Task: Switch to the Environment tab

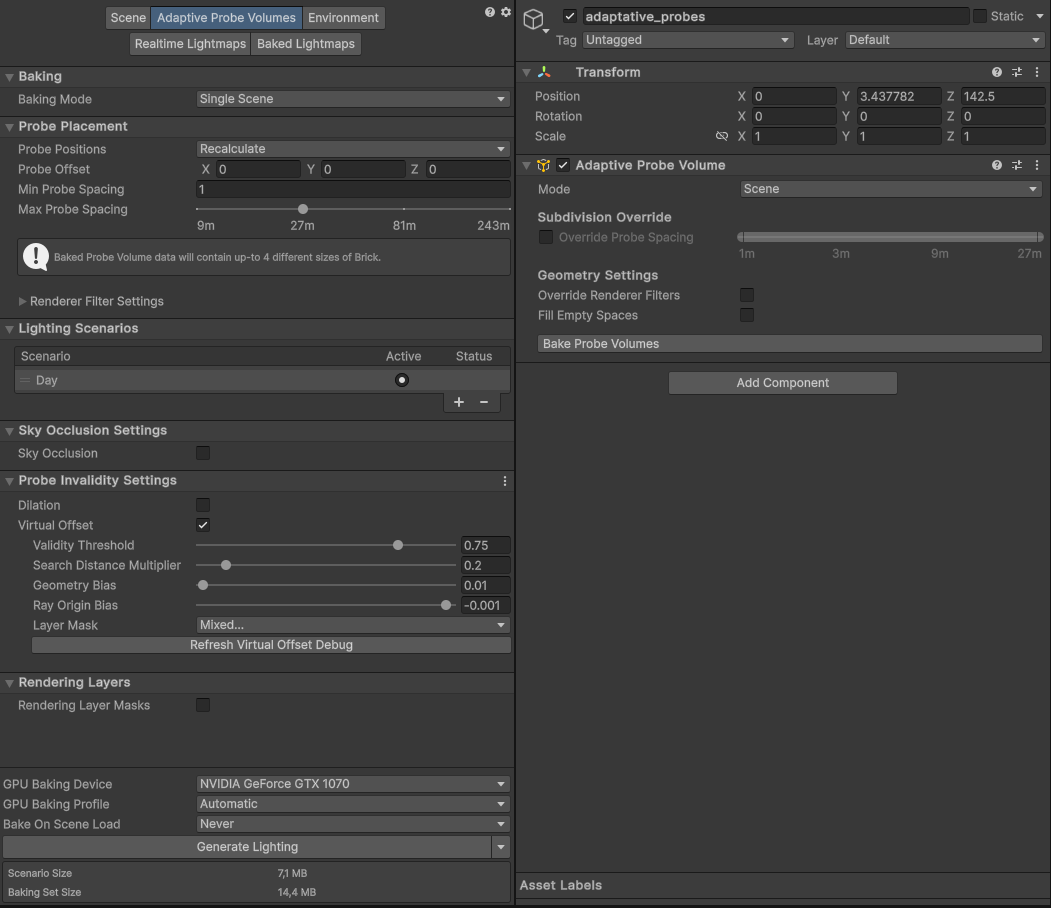Action: click(344, 17)
